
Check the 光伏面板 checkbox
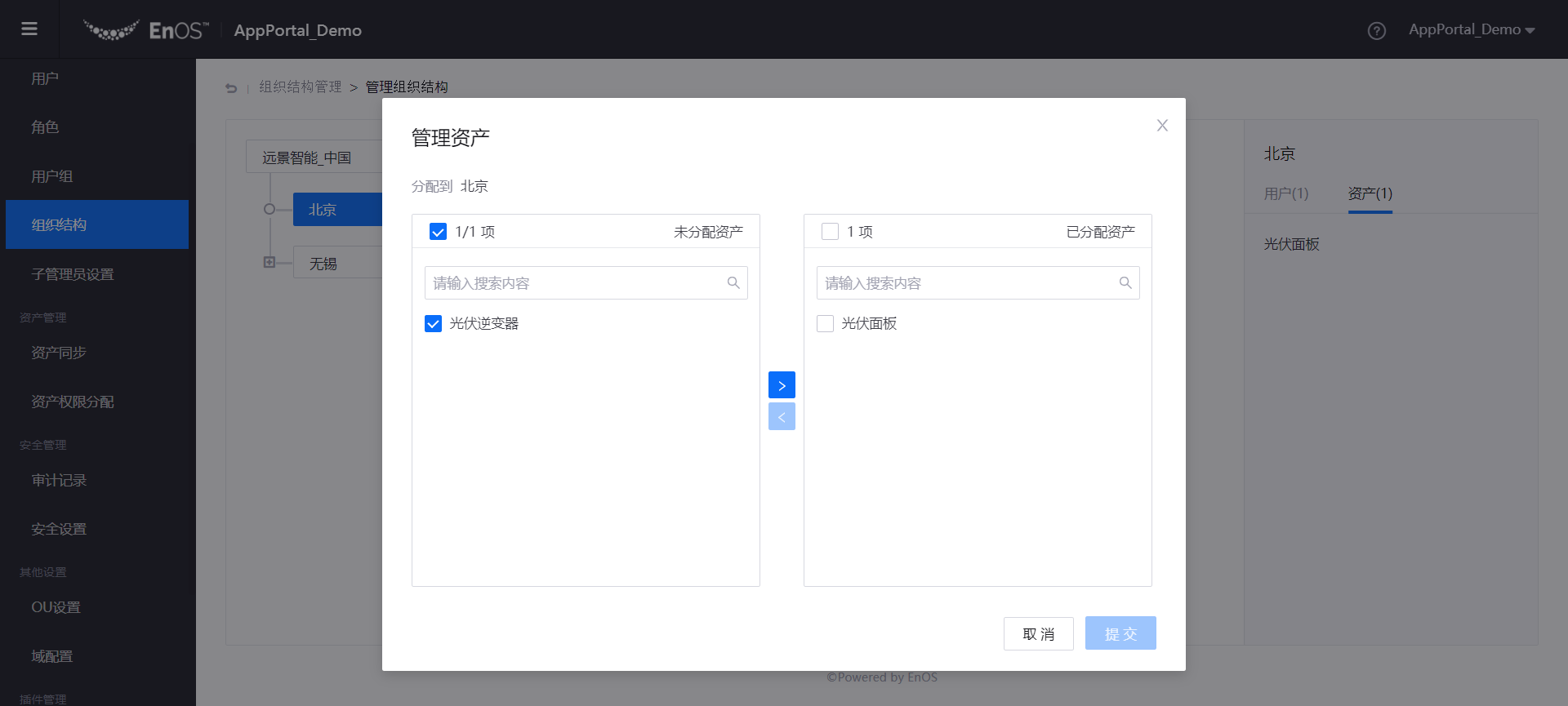[x=826, y=324]
